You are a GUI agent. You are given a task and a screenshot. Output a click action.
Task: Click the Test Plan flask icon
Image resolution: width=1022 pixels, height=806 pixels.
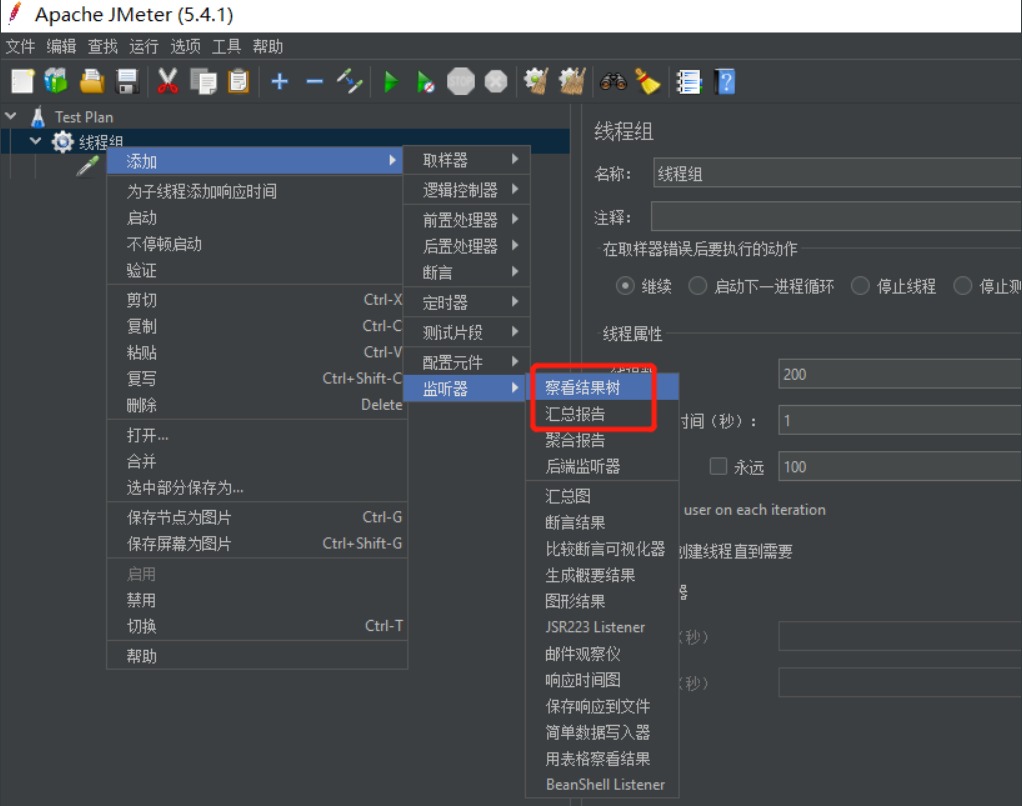coord(38,117)
